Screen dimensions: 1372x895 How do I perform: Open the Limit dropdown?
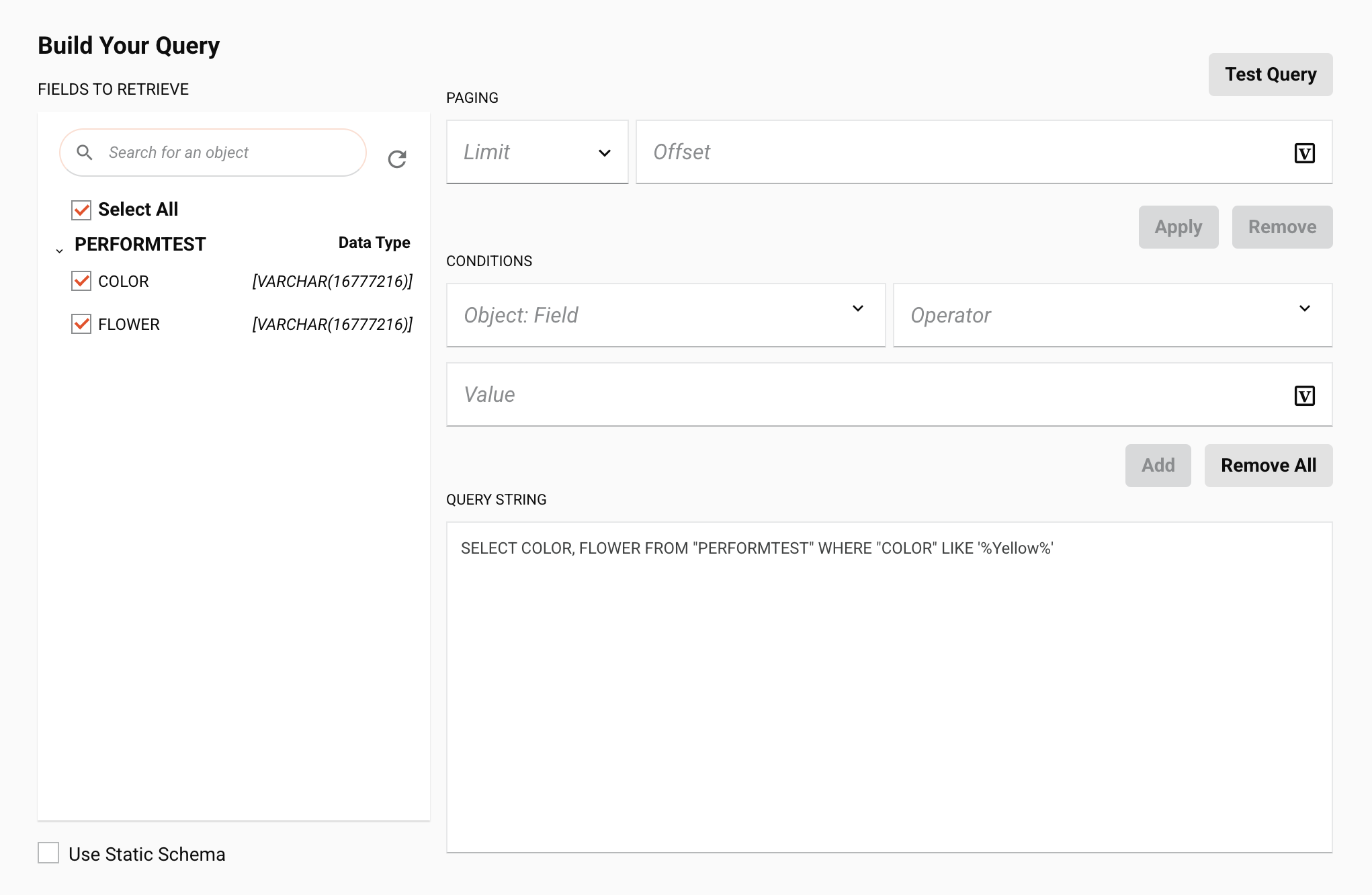[x=537, y=153]
